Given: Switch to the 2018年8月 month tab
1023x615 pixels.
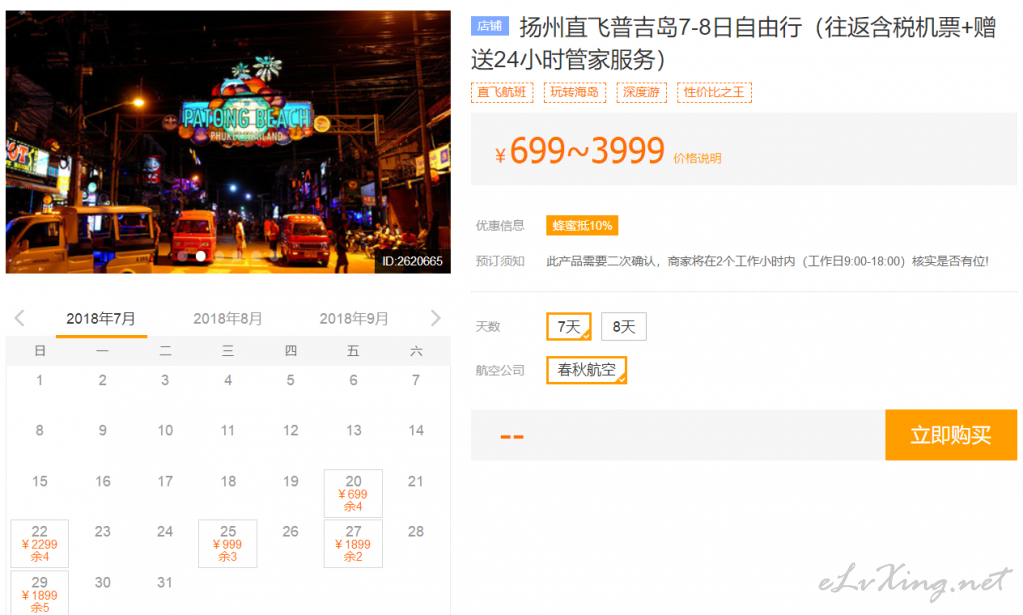Looking at the screenshot, I should point(227,319).
